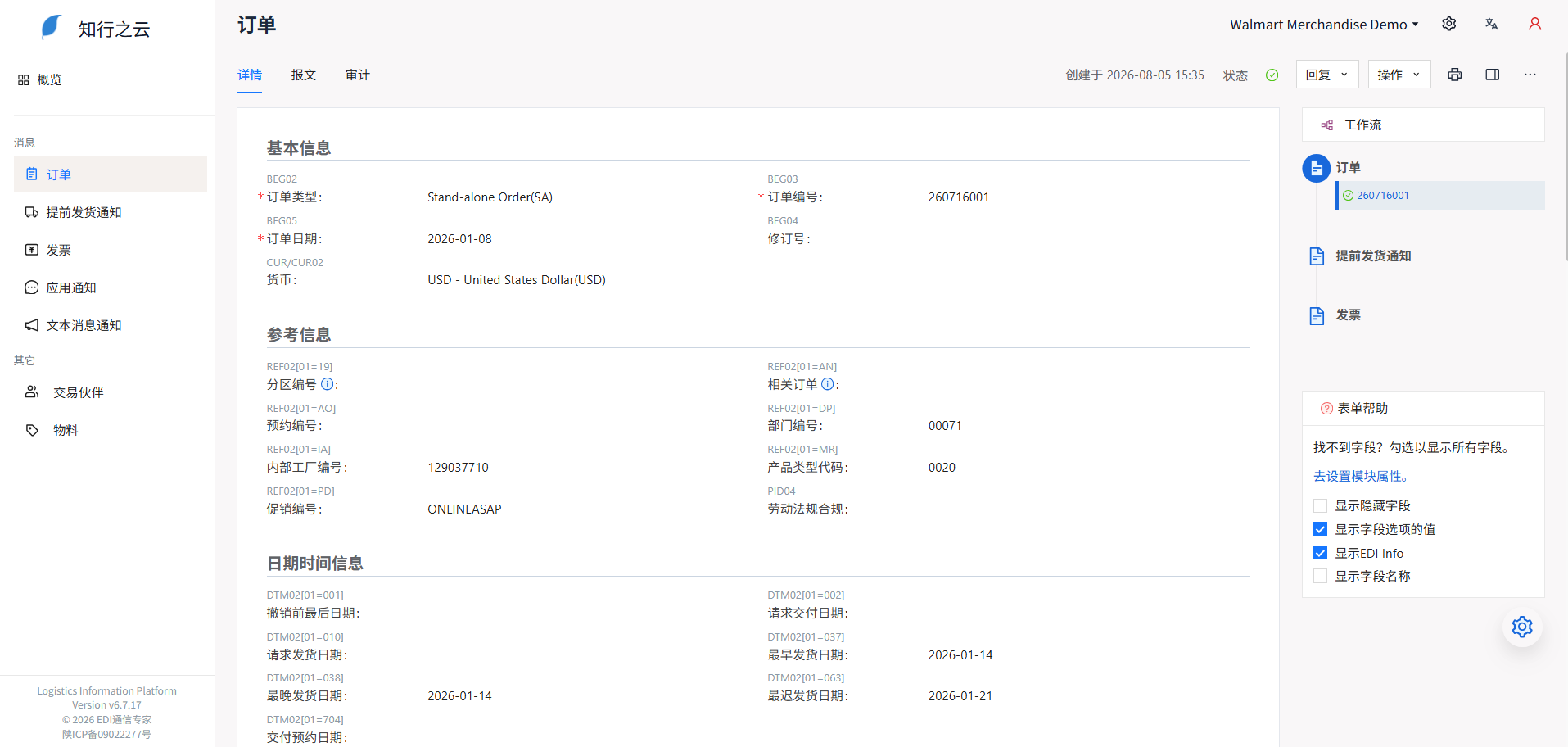Open the Walmart Merchandise Demo dropdown

click(x=1324, y=25)
